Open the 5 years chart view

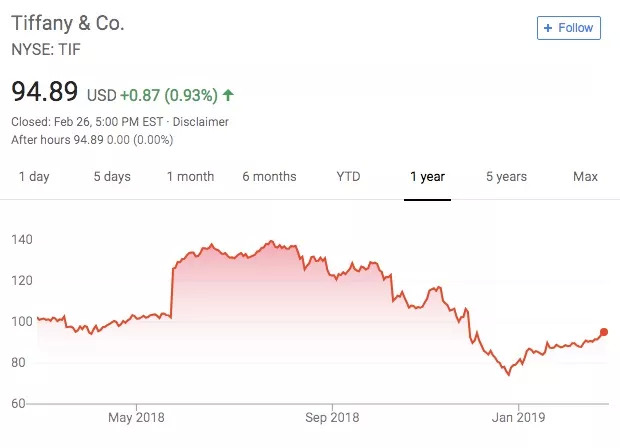(506, 177)
